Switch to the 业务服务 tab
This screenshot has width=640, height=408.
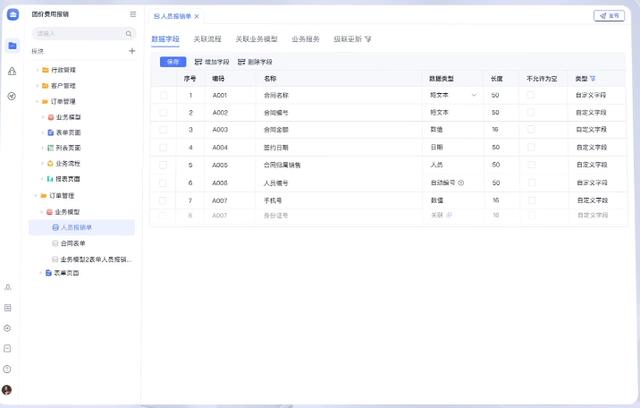(x=305, y=39)
